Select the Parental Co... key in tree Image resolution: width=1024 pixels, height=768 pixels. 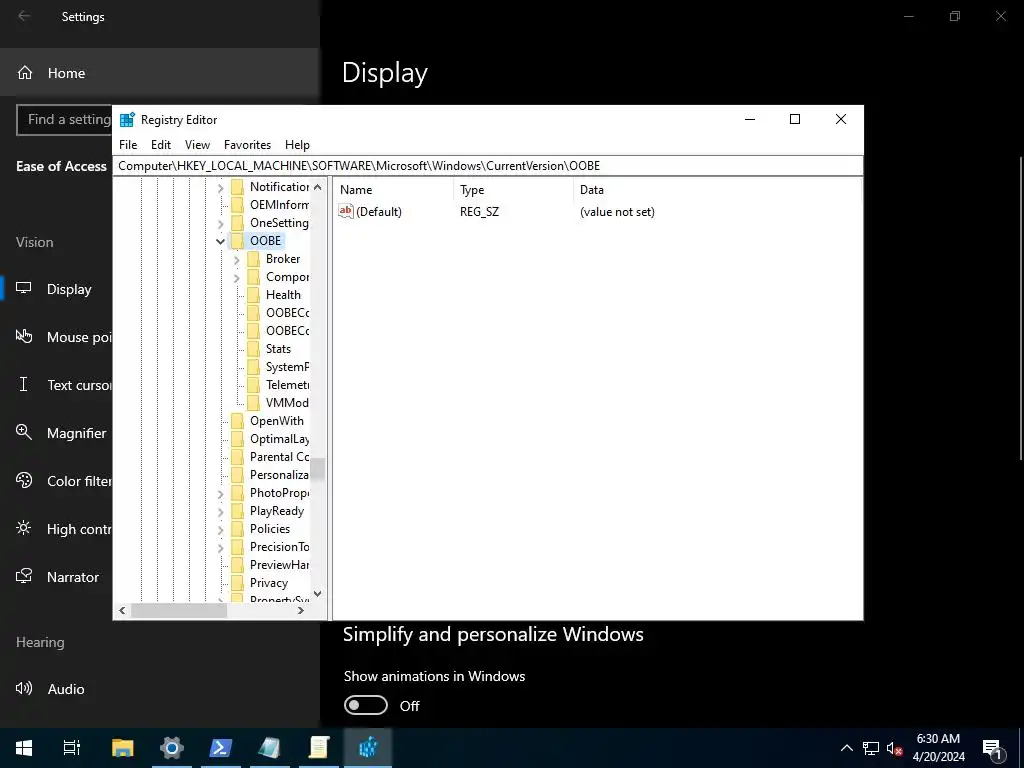[279, 457]
